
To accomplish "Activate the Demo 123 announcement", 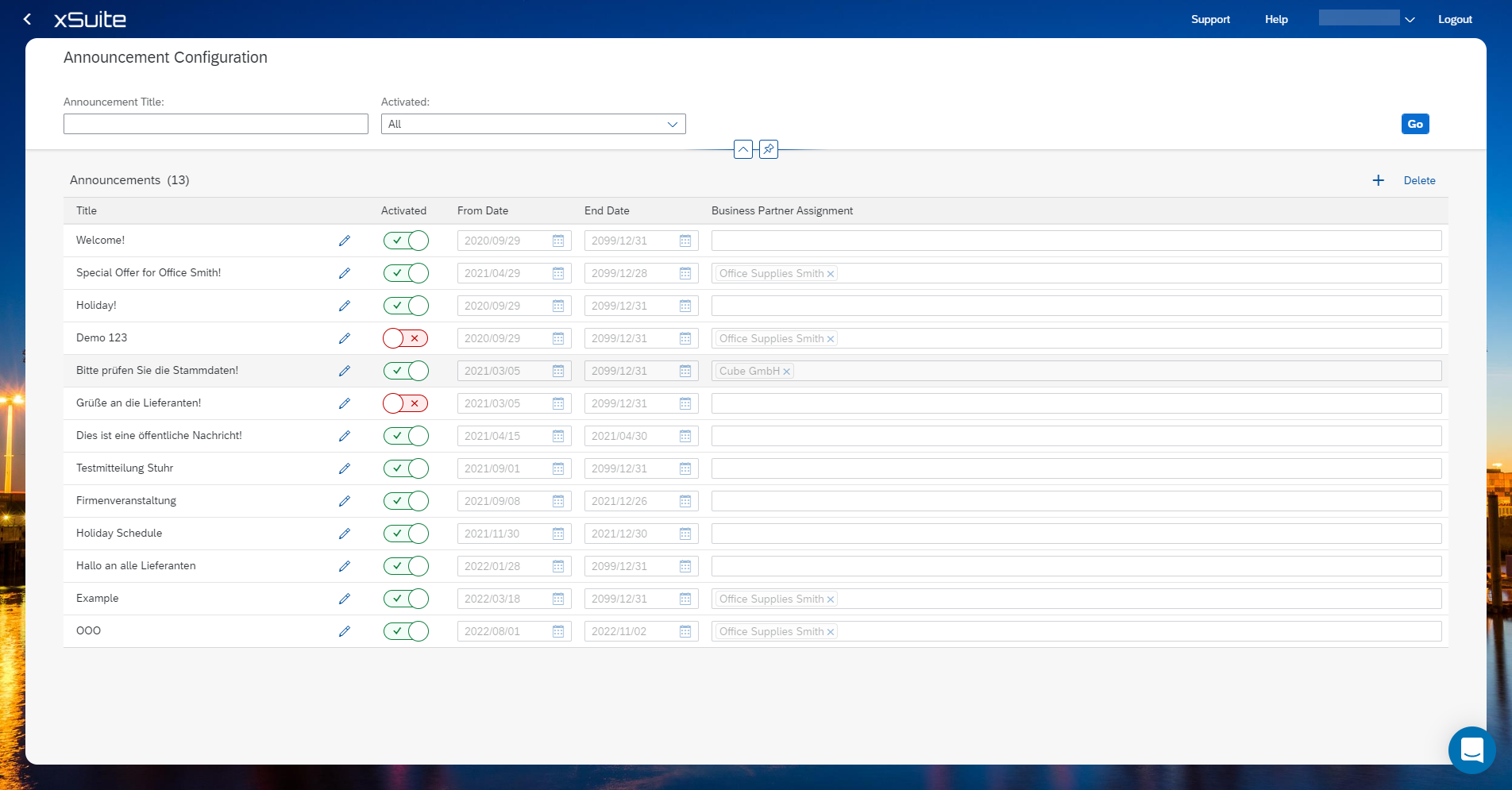I will click(x=406, y=338).
